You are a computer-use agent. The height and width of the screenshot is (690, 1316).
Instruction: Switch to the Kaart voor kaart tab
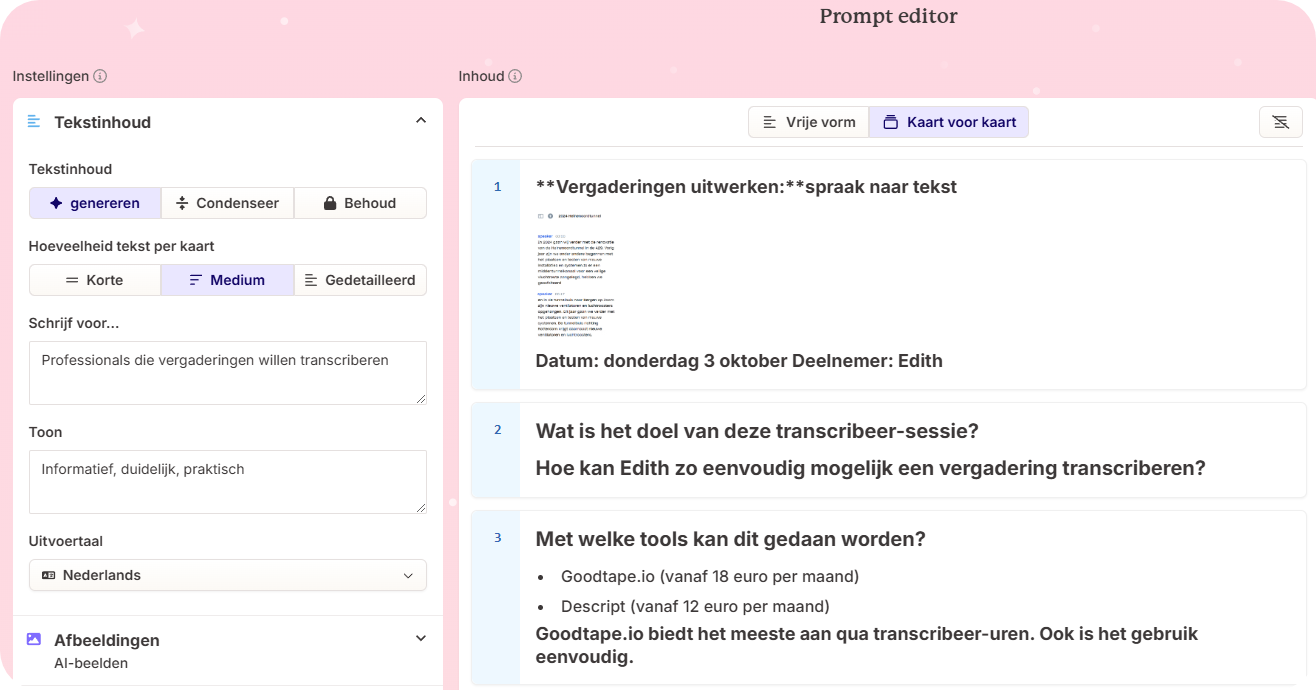[x=949, y=122]
